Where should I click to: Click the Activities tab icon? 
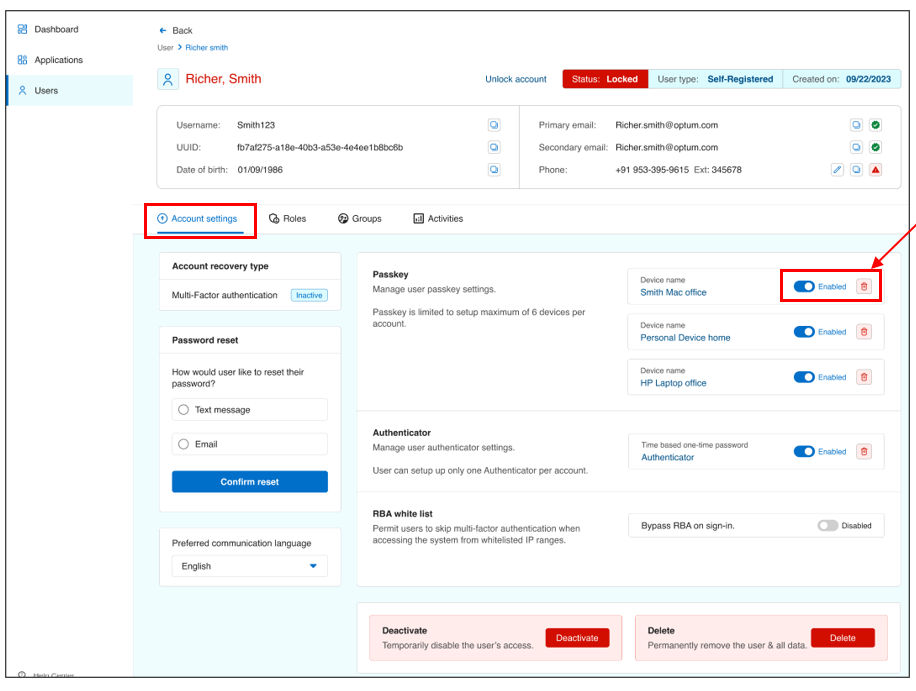click(418, 218)
